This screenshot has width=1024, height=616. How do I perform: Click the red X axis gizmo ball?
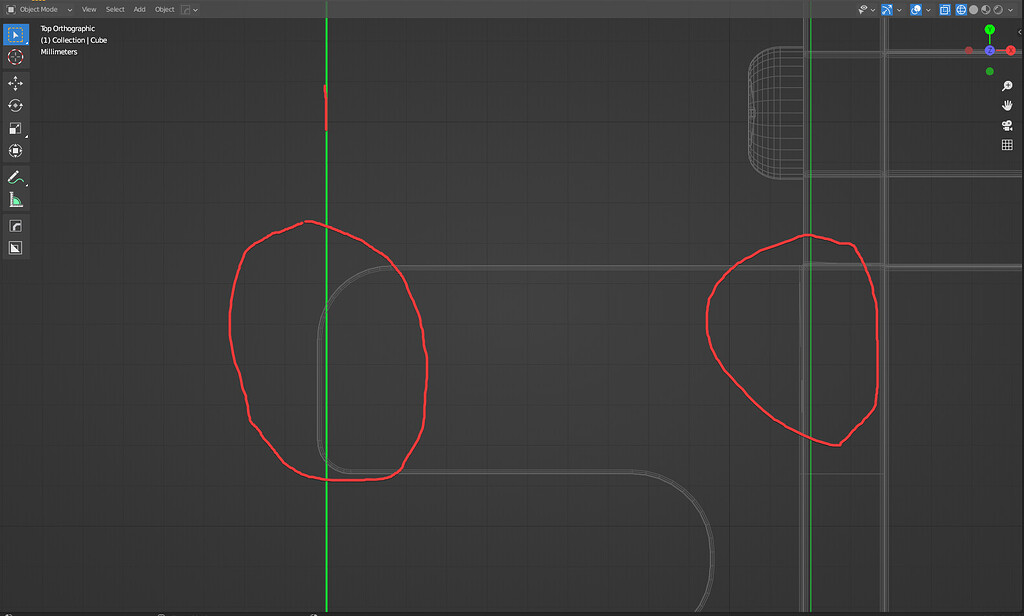[1010, 50]
